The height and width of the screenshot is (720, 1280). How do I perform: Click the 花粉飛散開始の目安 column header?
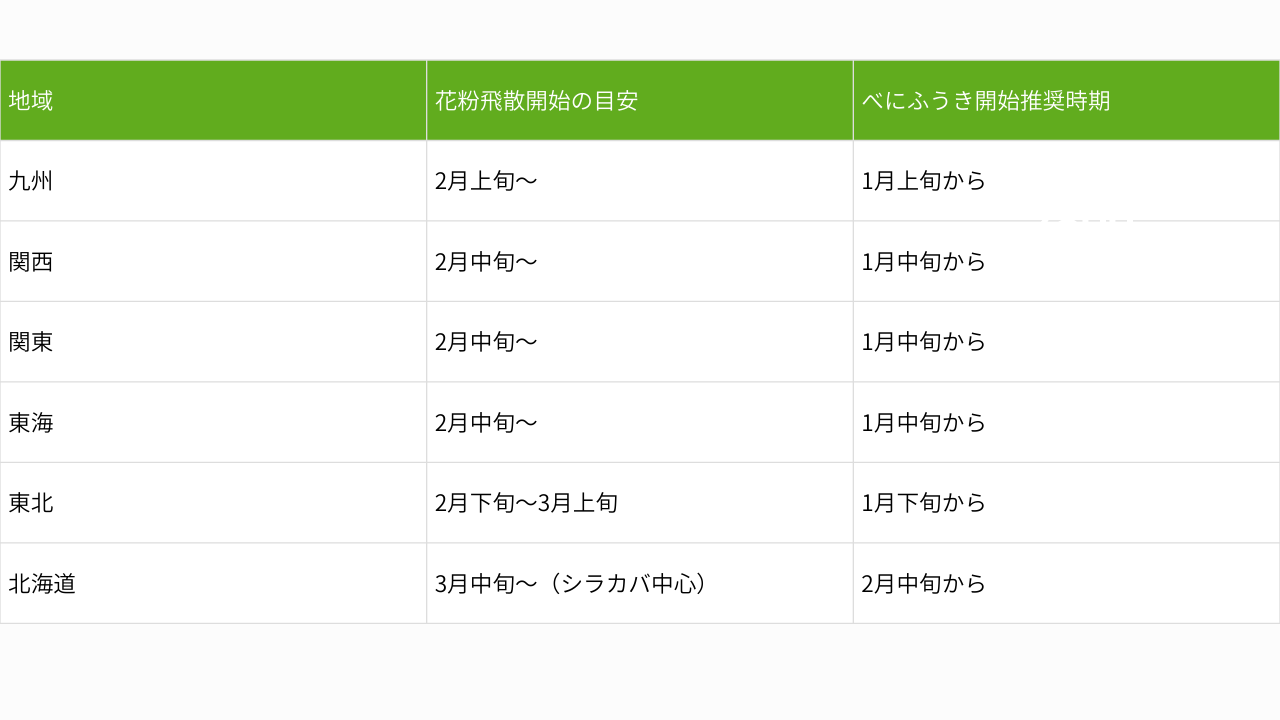click(x=536, y=101)
